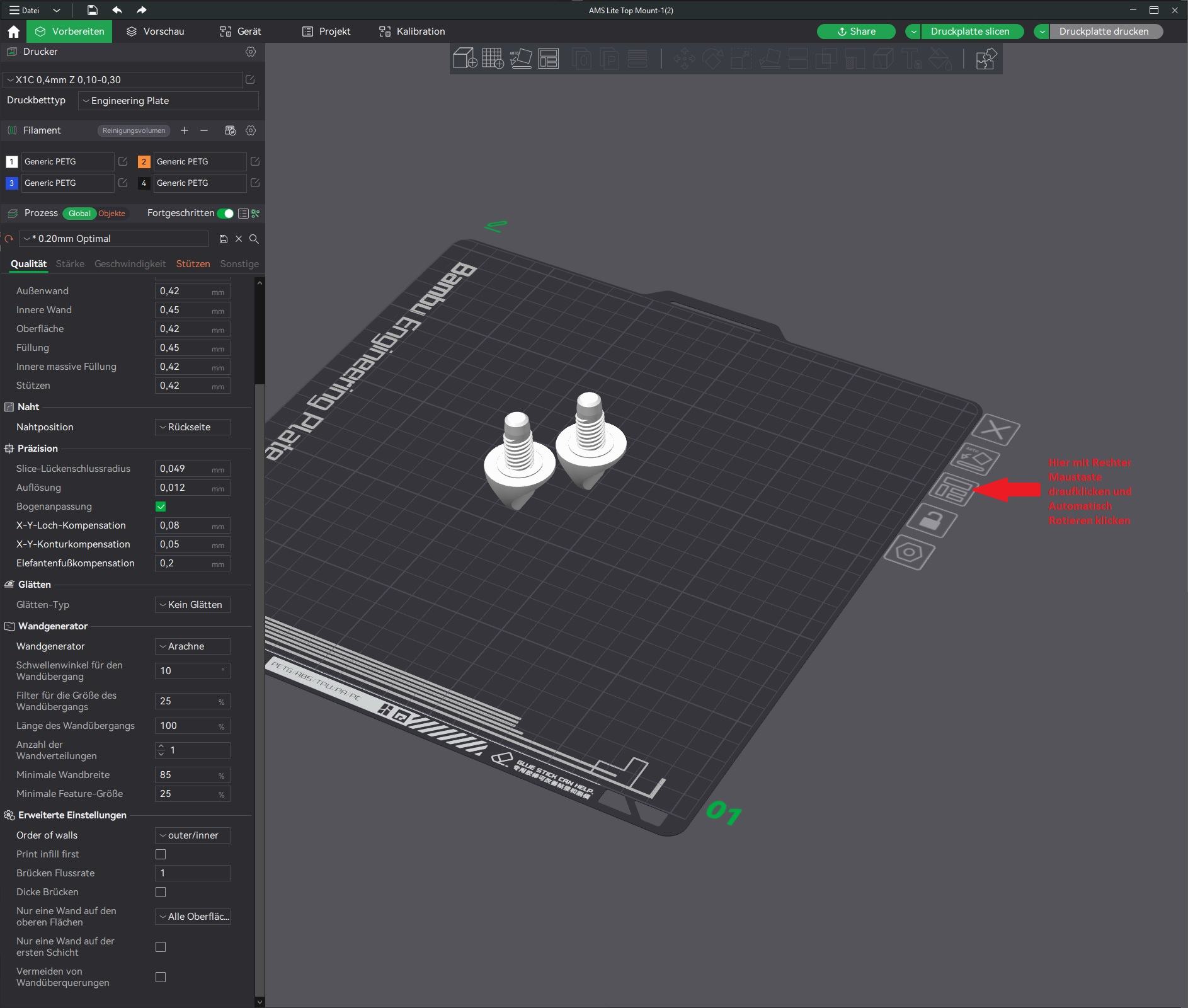Remove the plate with the X icon
This screenshot has width=1188, height=1008.
[x=996, y=431]
